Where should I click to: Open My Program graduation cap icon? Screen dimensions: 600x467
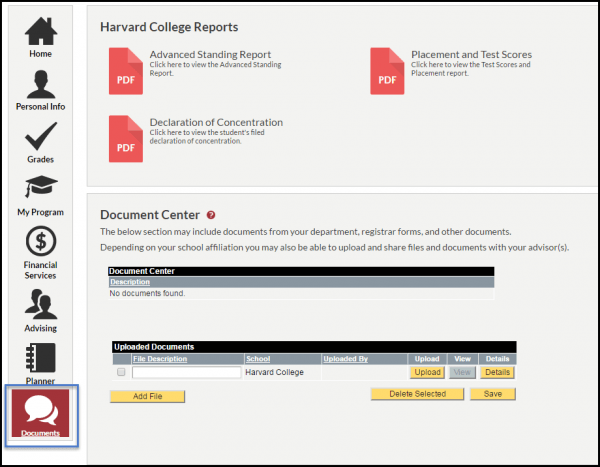tap(40, 193)
